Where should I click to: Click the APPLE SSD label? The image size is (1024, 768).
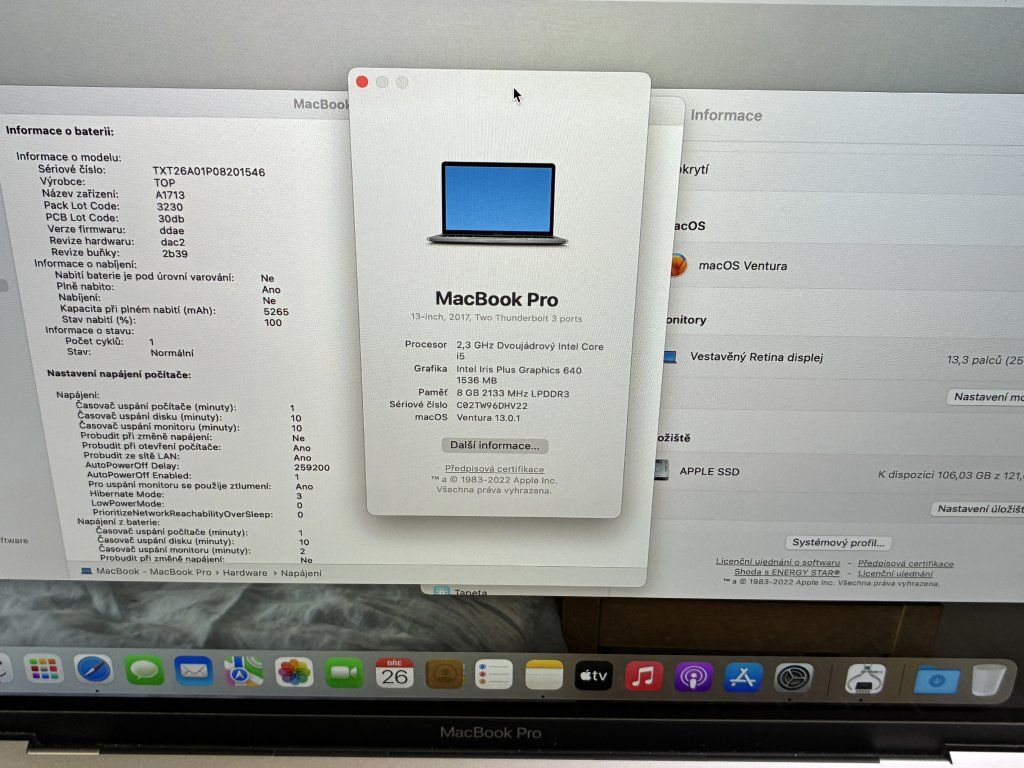coord(709,471)
